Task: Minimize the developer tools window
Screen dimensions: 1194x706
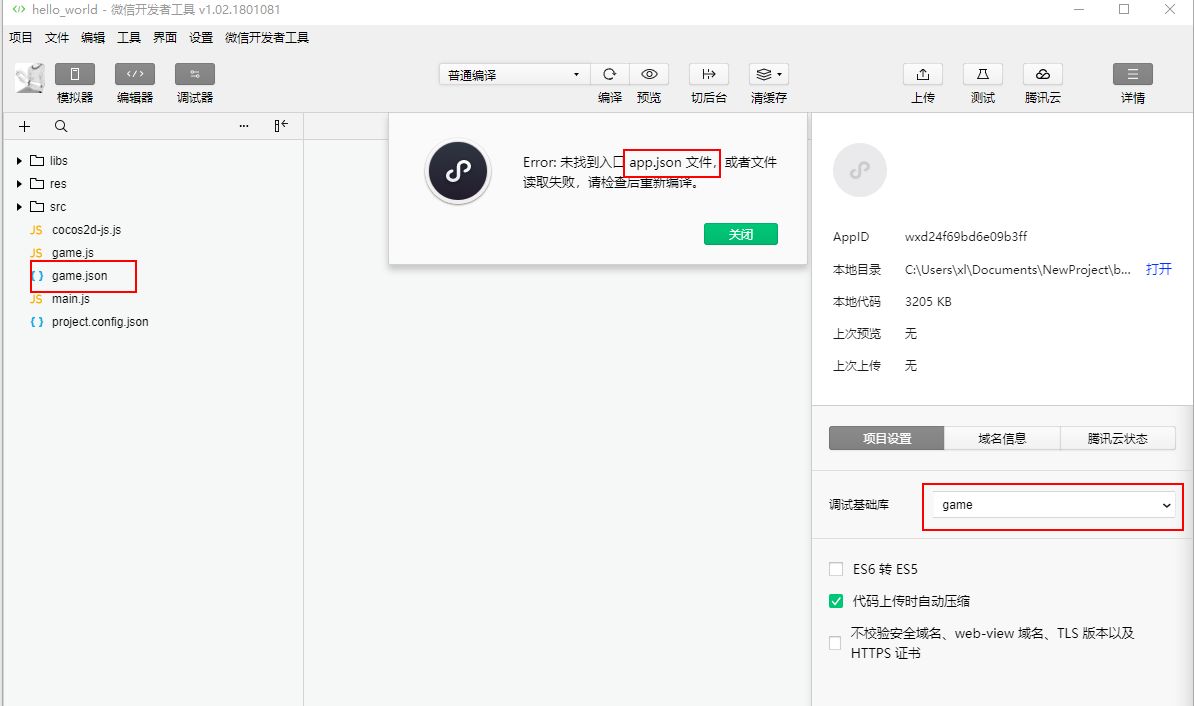Action: pos(1079,9)
